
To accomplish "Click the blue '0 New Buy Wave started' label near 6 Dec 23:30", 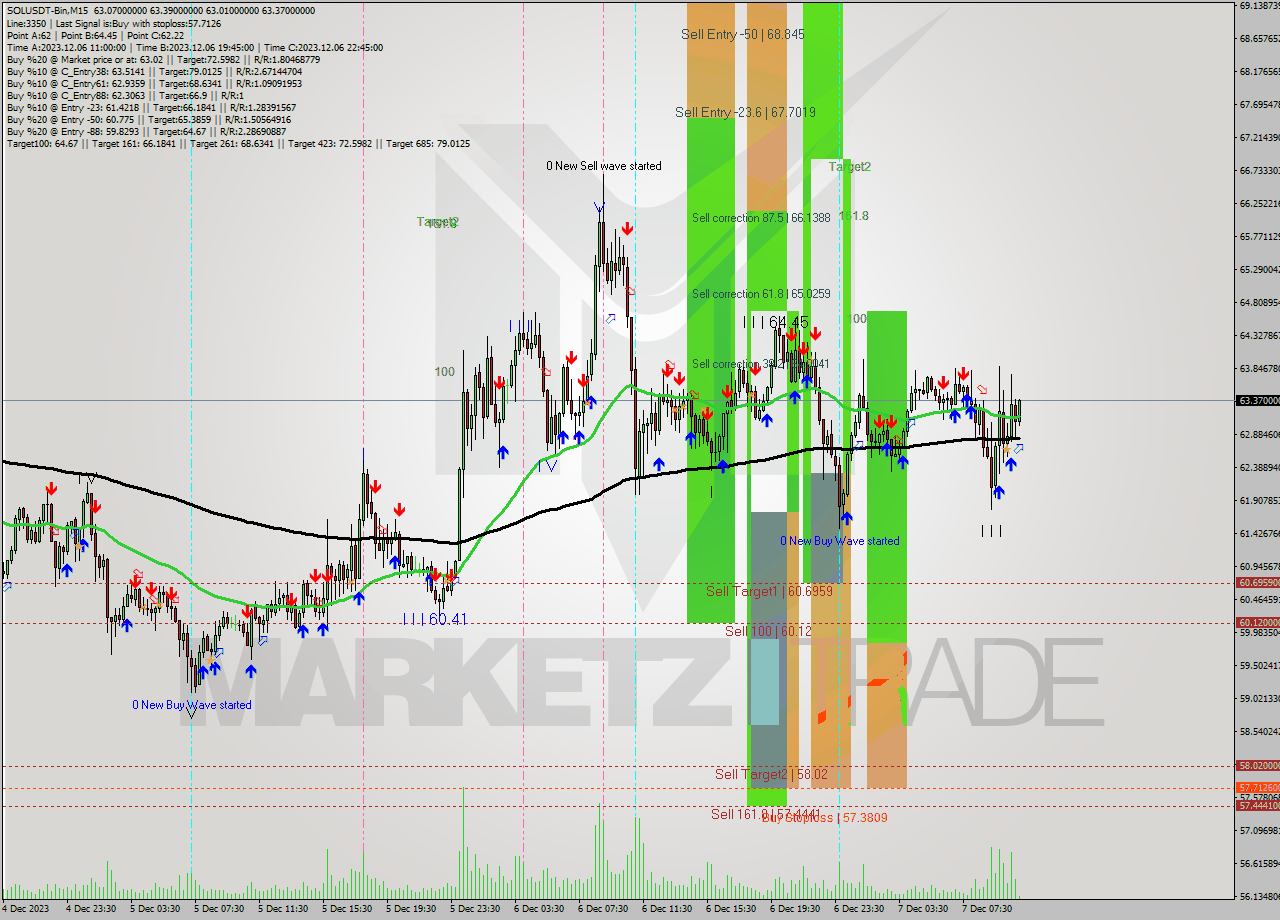I will click(840, 541).
